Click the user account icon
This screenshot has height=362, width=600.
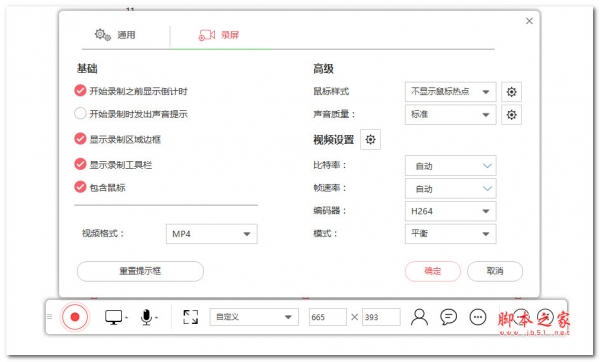[x=419, y=317]
